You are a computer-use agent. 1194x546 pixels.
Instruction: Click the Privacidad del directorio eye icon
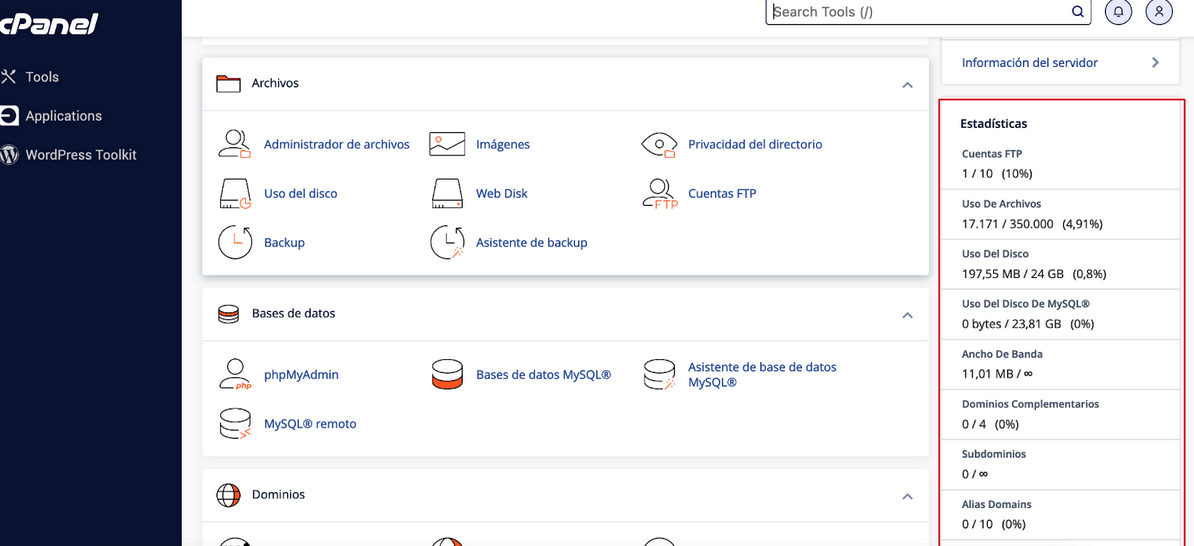coord(659,144)
